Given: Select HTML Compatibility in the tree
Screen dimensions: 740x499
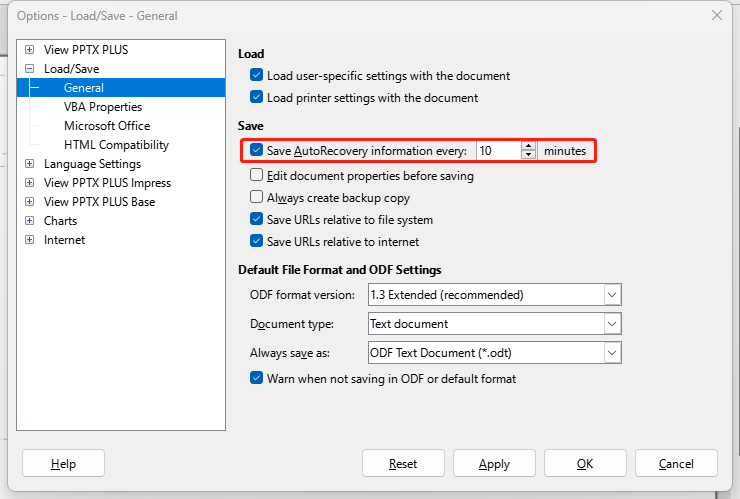Looking at the screenshot, I should [117, 144].
